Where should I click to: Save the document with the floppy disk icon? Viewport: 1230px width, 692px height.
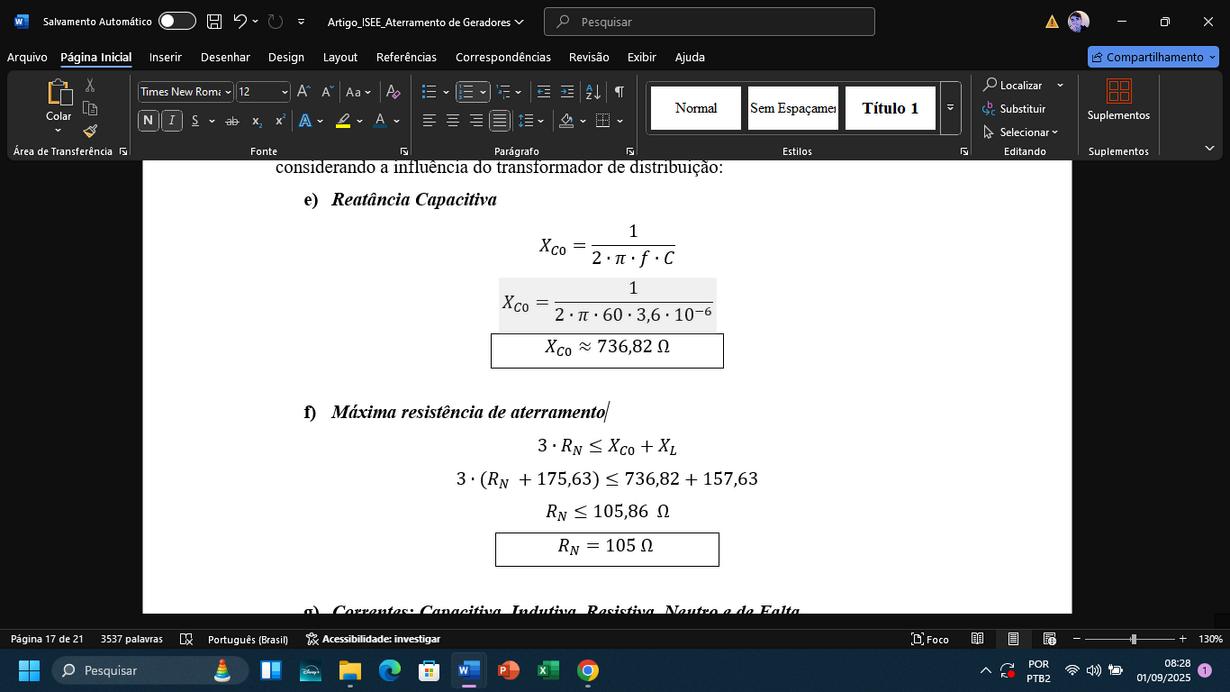(x=214, y=21)
